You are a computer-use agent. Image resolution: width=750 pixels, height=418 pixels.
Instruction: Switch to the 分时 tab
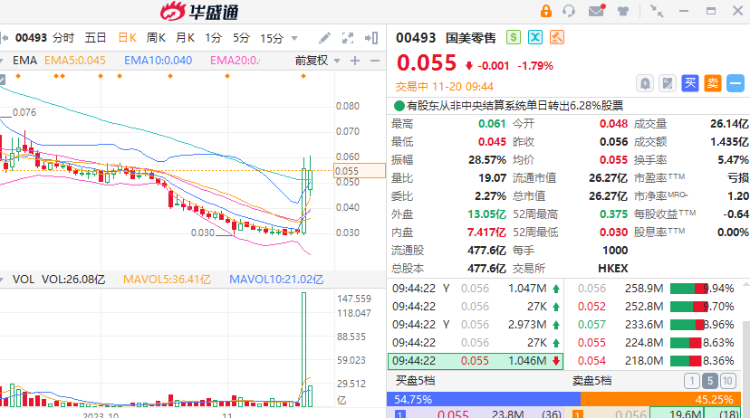tap(63, 38)
